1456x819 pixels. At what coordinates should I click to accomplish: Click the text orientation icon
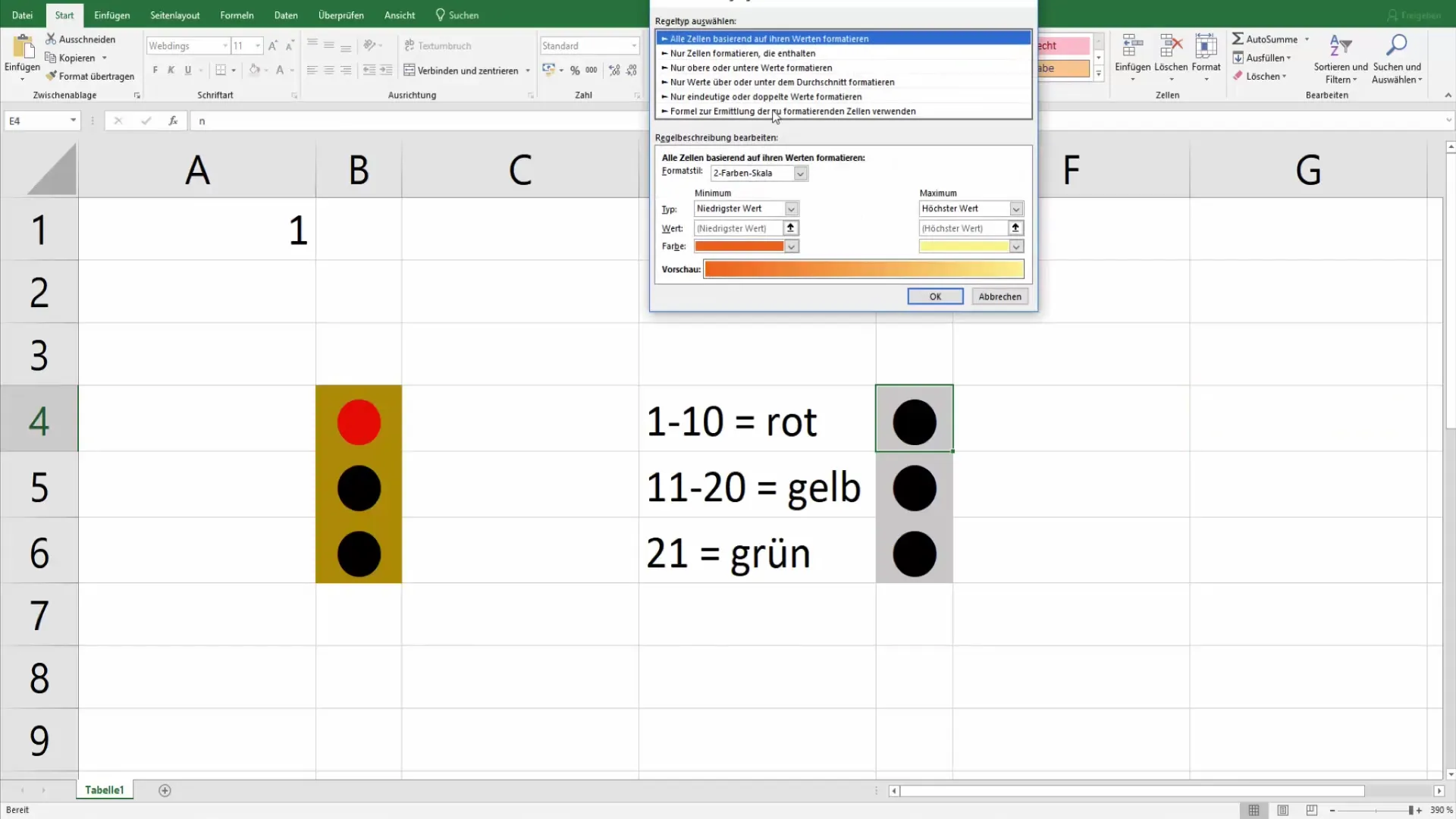coord(369,45)
